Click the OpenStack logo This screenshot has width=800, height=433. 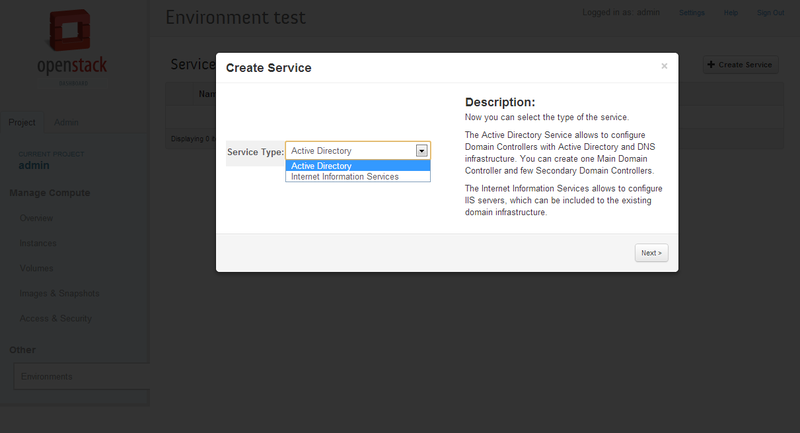pyautogui.click(x=72, y=48)
